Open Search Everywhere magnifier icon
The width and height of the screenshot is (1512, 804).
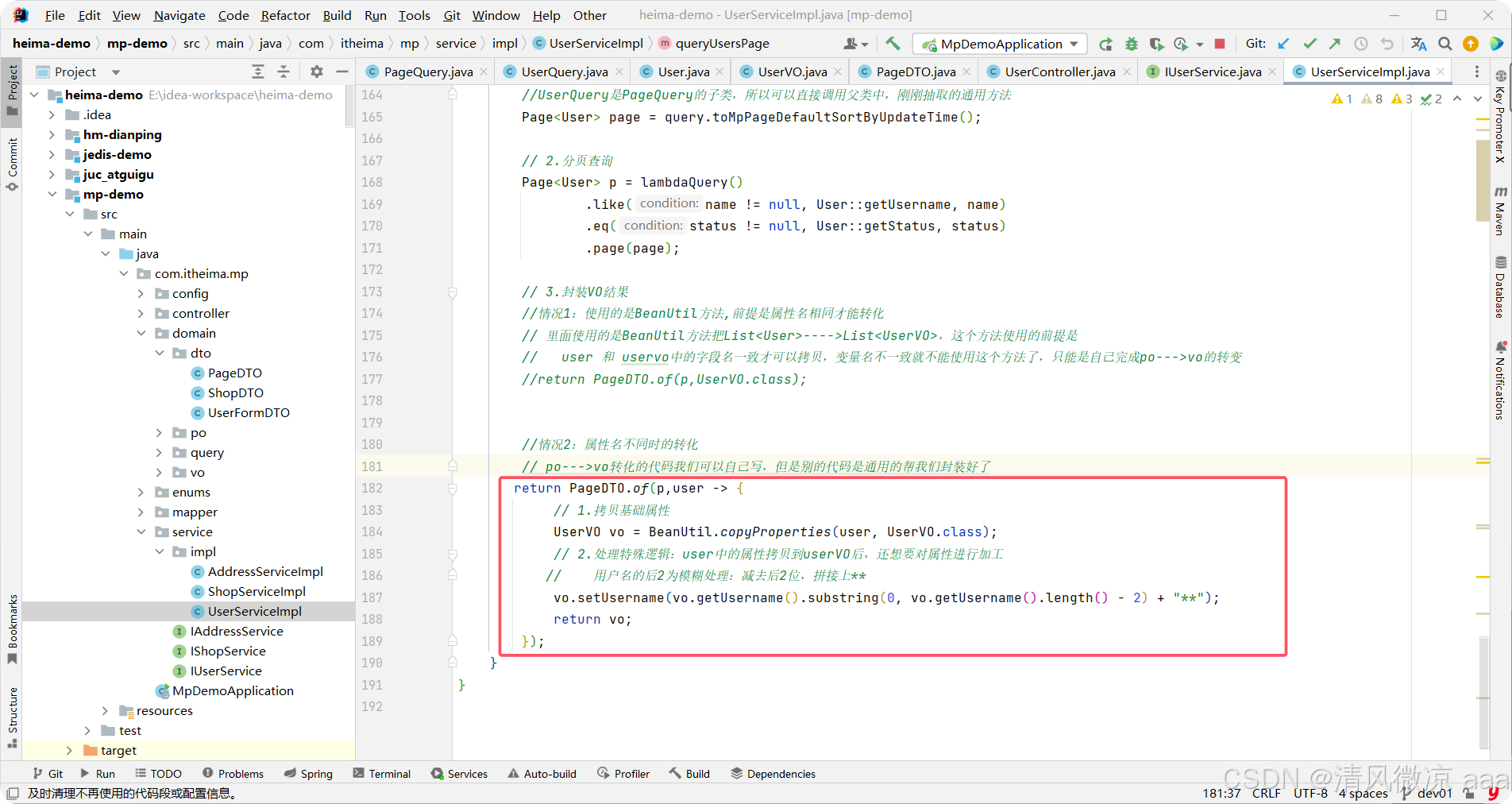pos(1445,44)
